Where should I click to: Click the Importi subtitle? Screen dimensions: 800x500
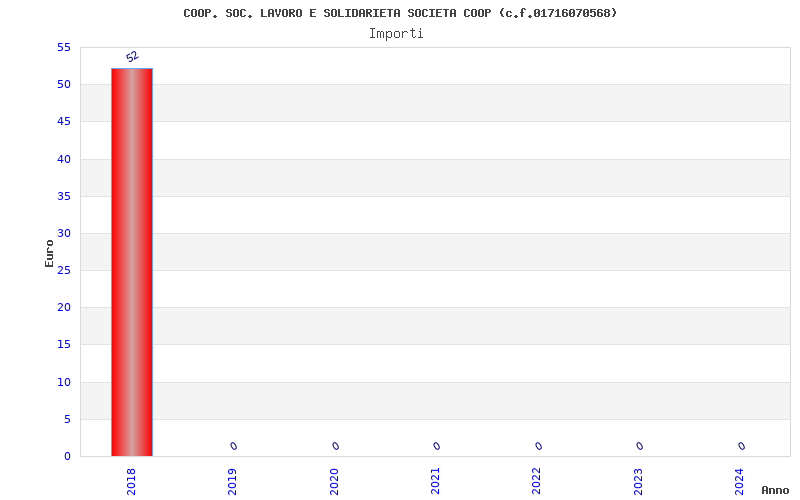click(396, 34)
